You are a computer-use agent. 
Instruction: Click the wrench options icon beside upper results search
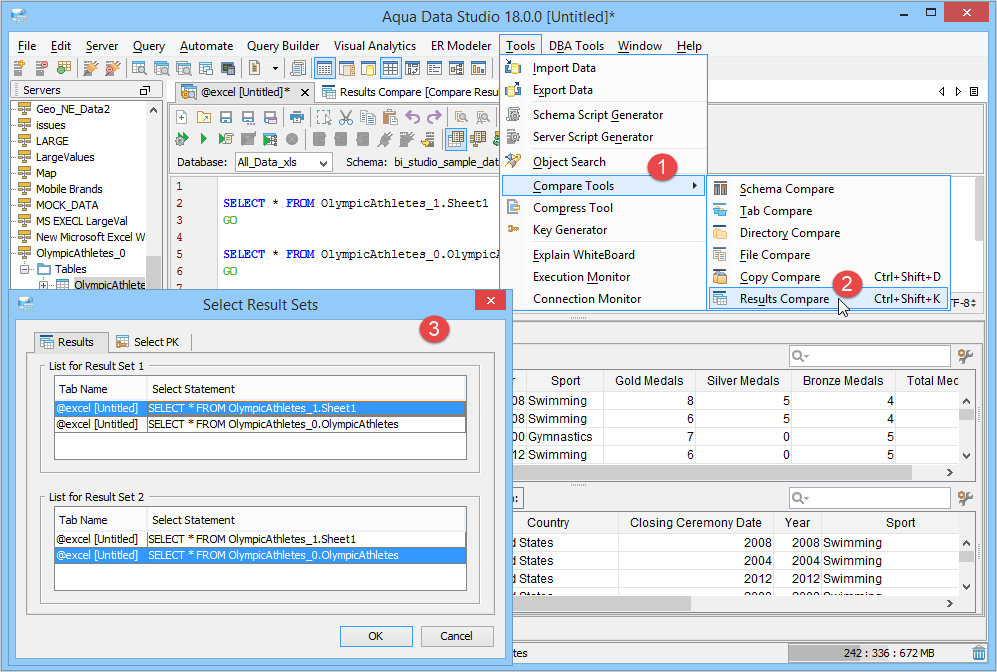(965, 356)
